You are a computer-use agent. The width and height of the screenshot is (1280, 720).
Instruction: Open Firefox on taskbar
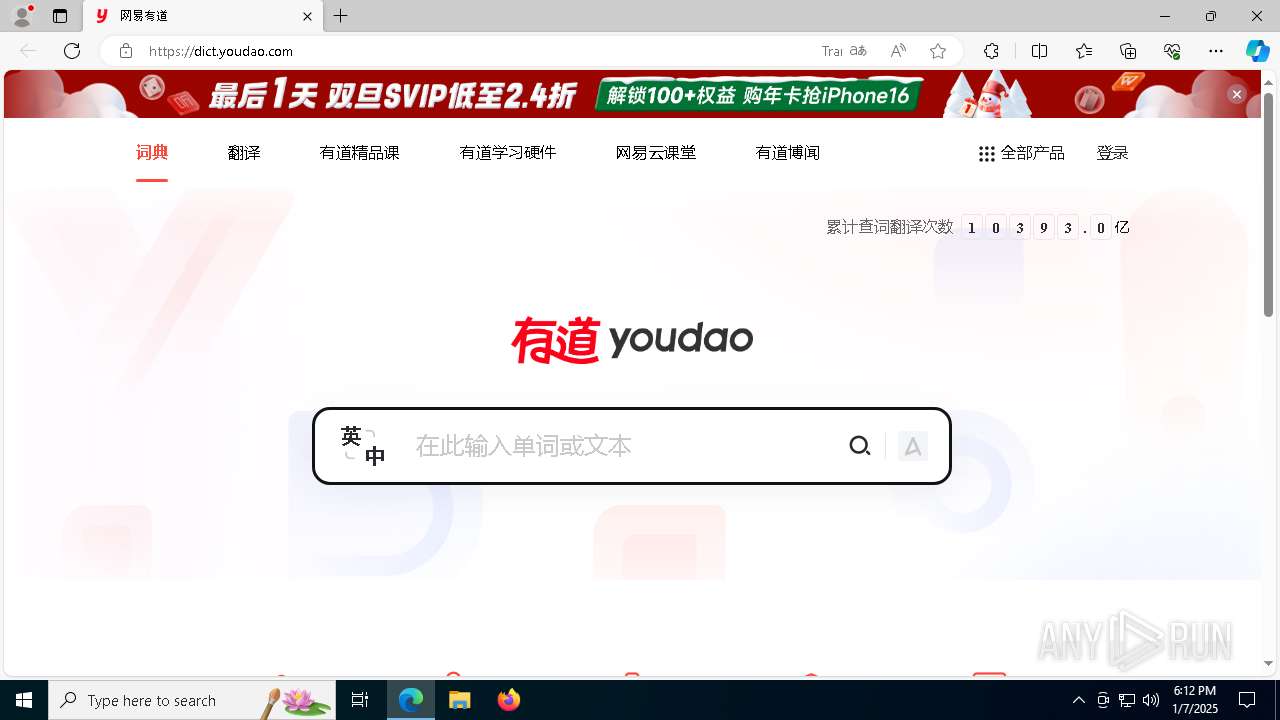click(x=508, y=700)
